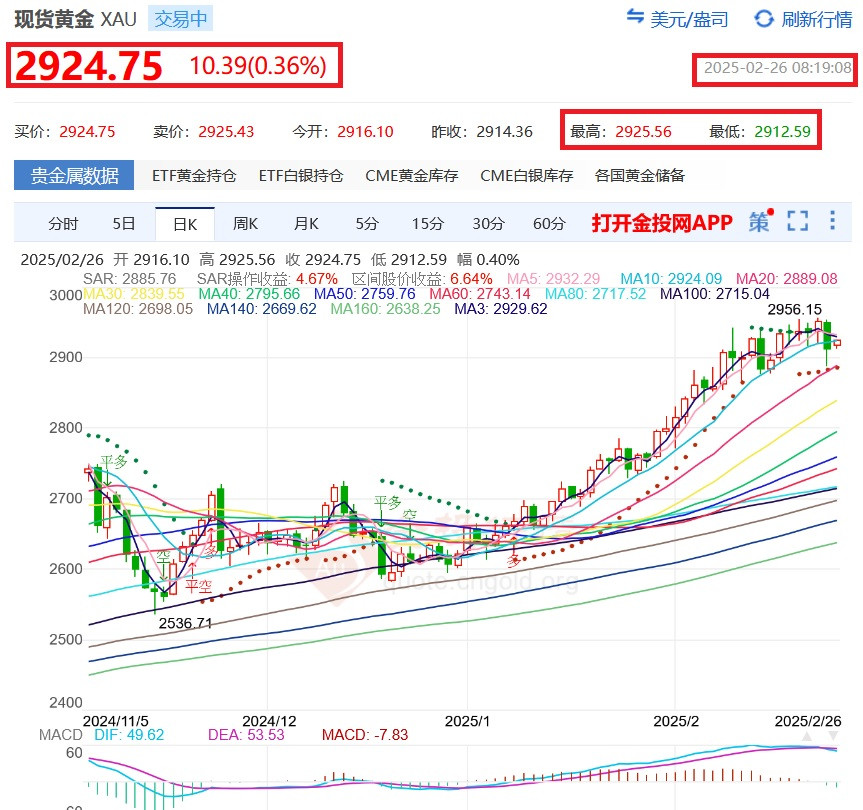Open the ETF黄金持仓 tab

pyautogui.click(x=194, y=176)
